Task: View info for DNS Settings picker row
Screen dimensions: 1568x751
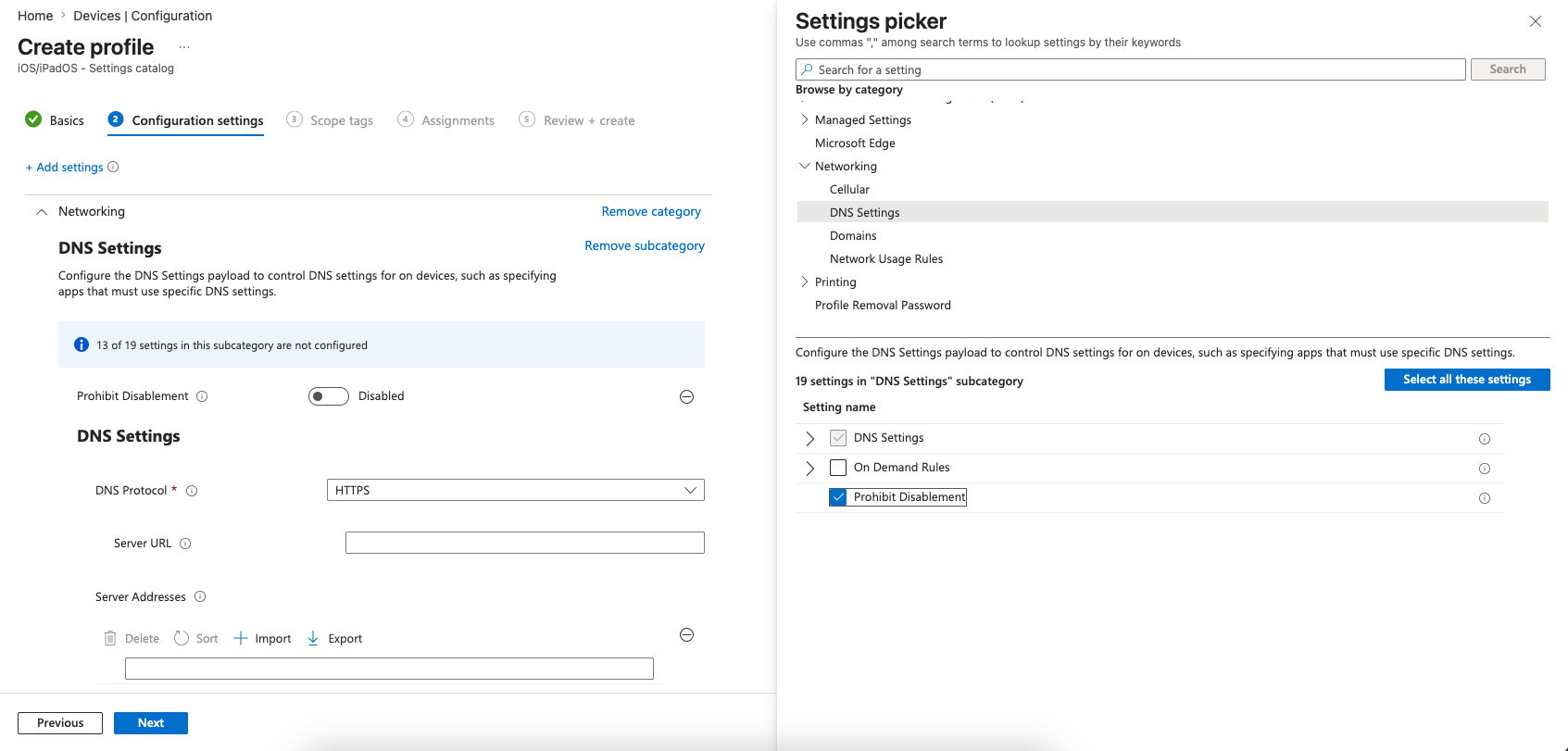Action: click(x=1485, y=439)
